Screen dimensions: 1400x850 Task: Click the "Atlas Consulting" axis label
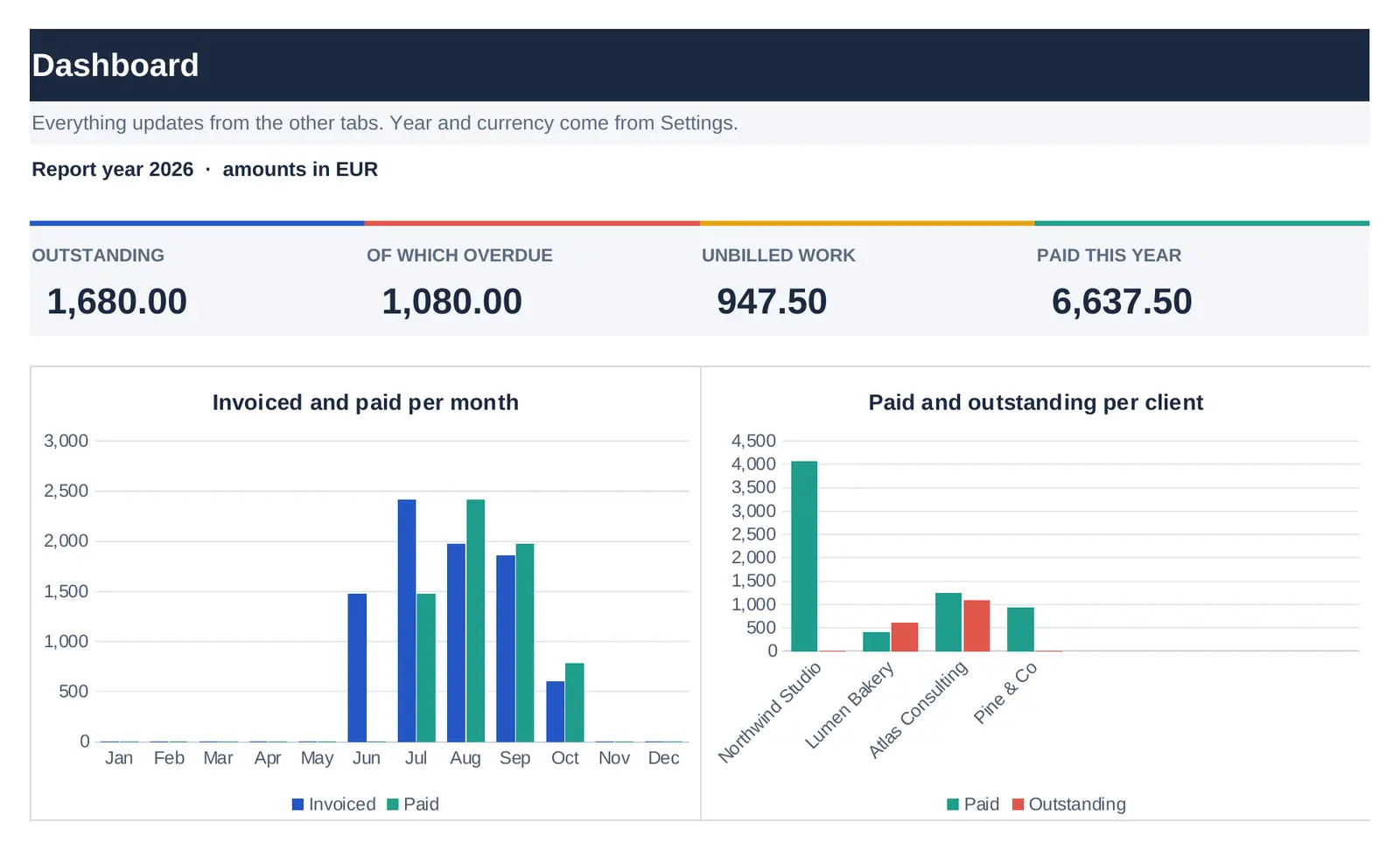tap(918, 709)
